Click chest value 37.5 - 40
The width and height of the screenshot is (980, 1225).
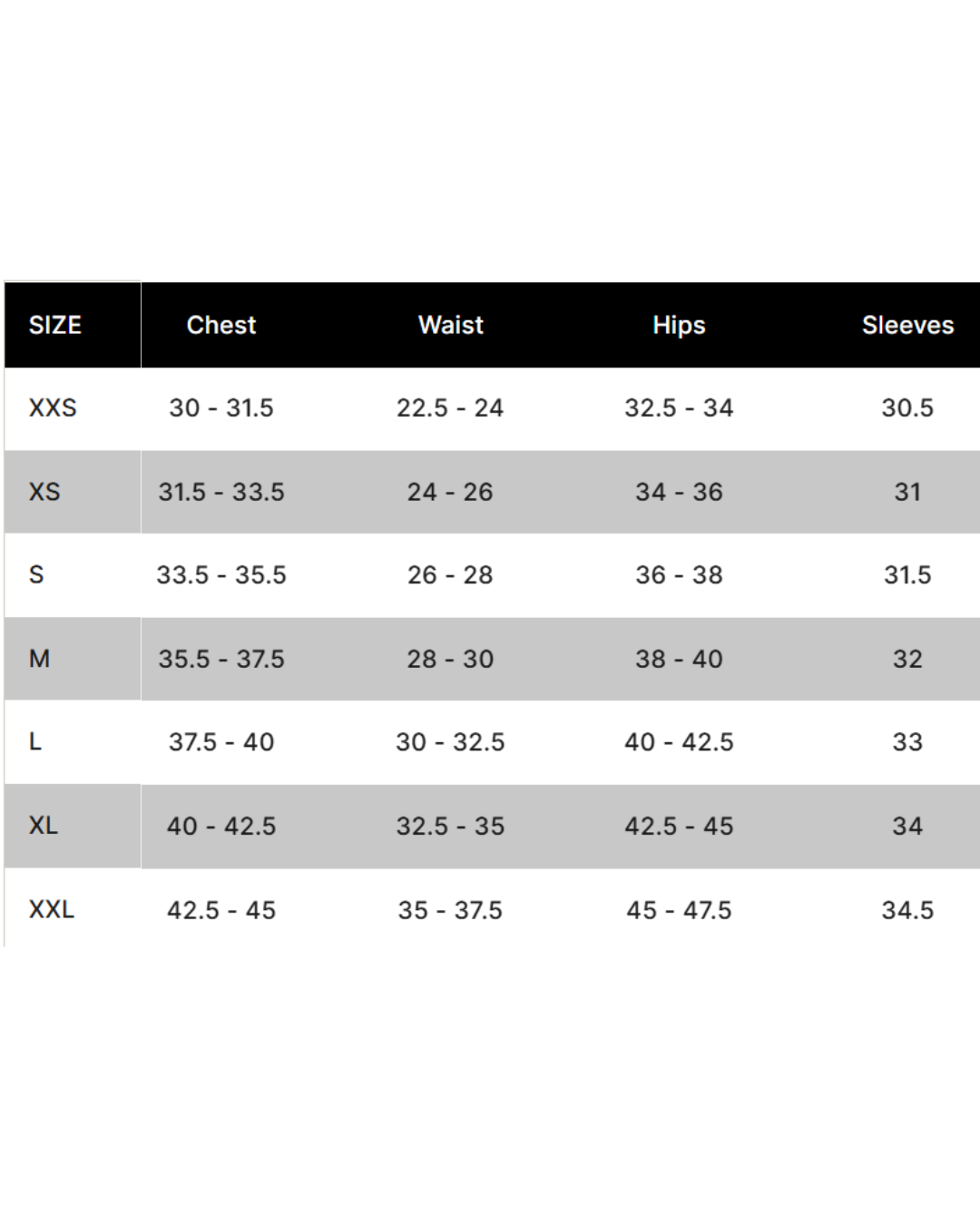[221, 741]
